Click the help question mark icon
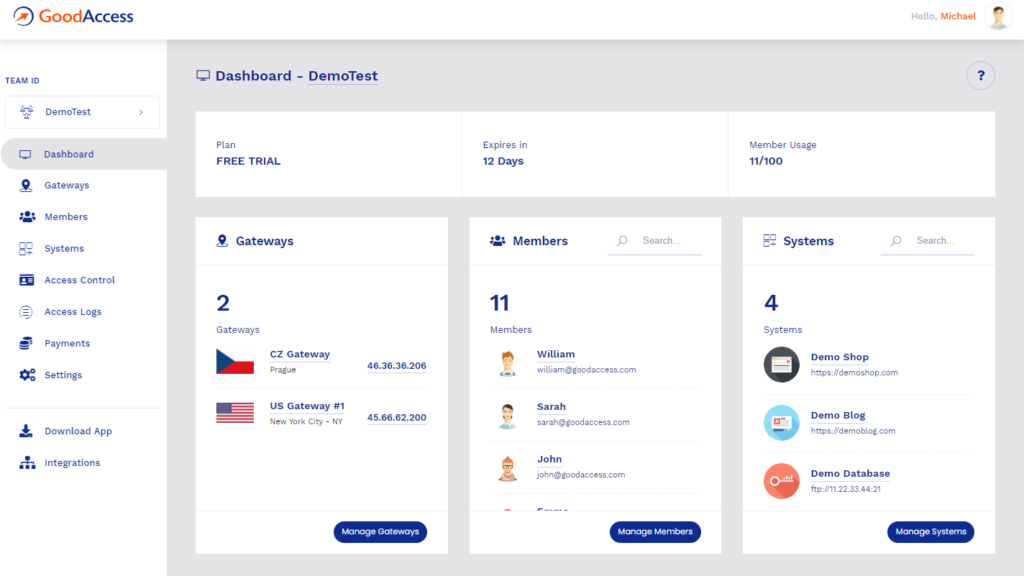Viewport: 1024px width, 576px height. point(980,75)
